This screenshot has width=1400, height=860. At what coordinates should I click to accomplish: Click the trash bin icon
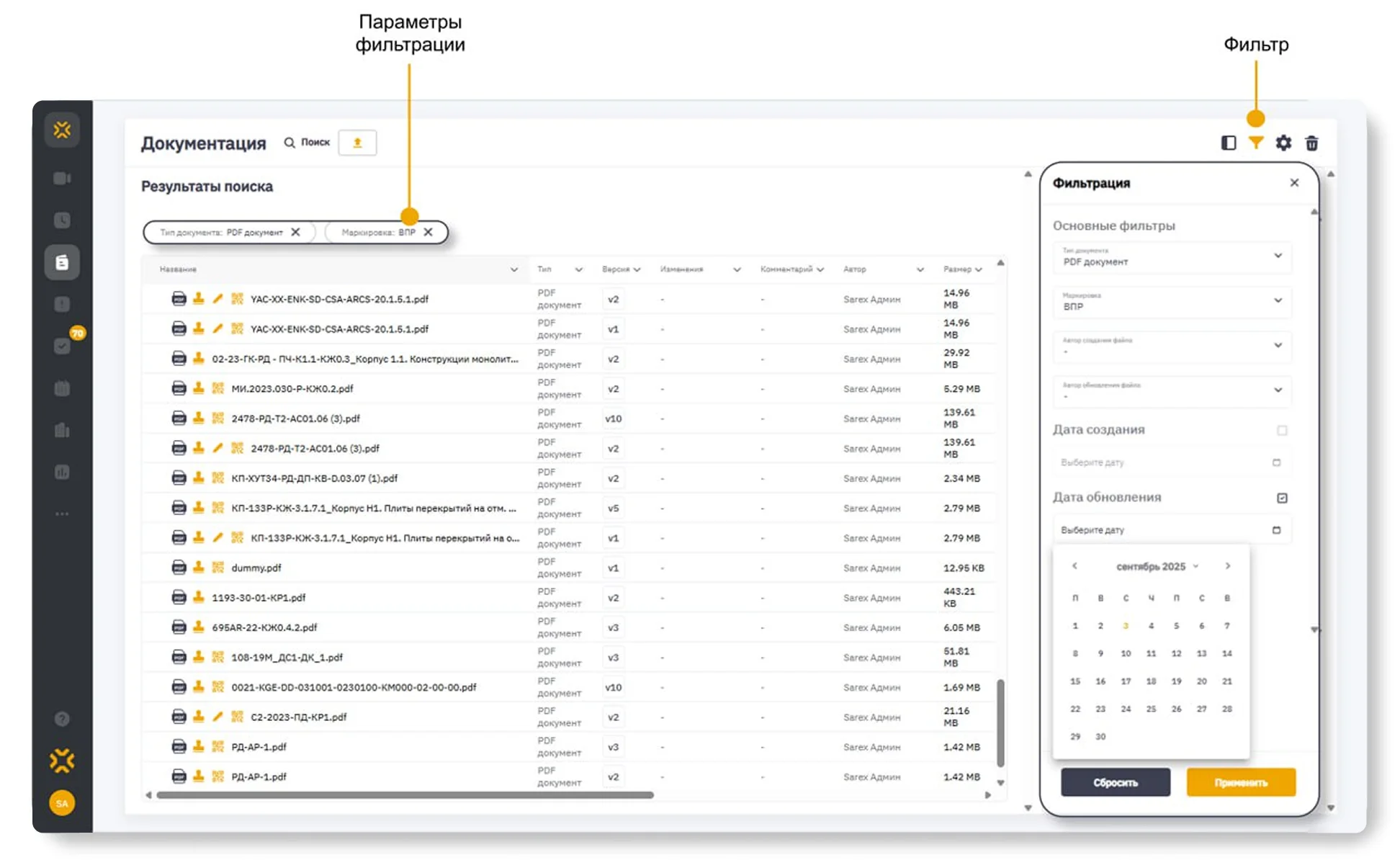(1311, 143)
